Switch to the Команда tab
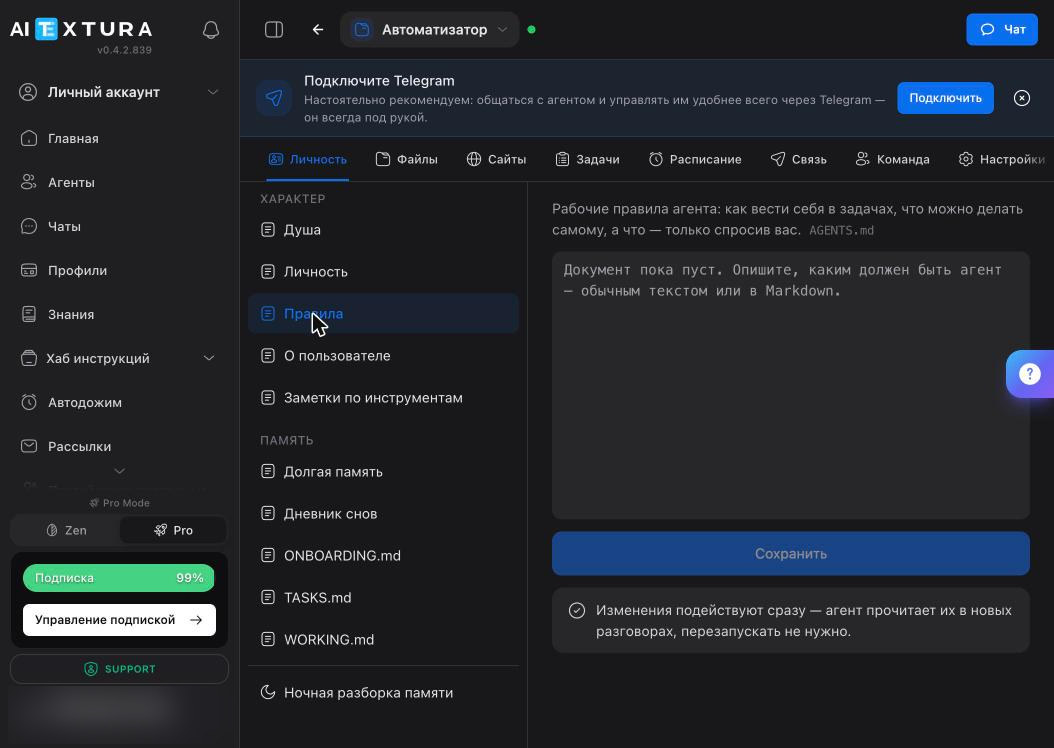 893,159
